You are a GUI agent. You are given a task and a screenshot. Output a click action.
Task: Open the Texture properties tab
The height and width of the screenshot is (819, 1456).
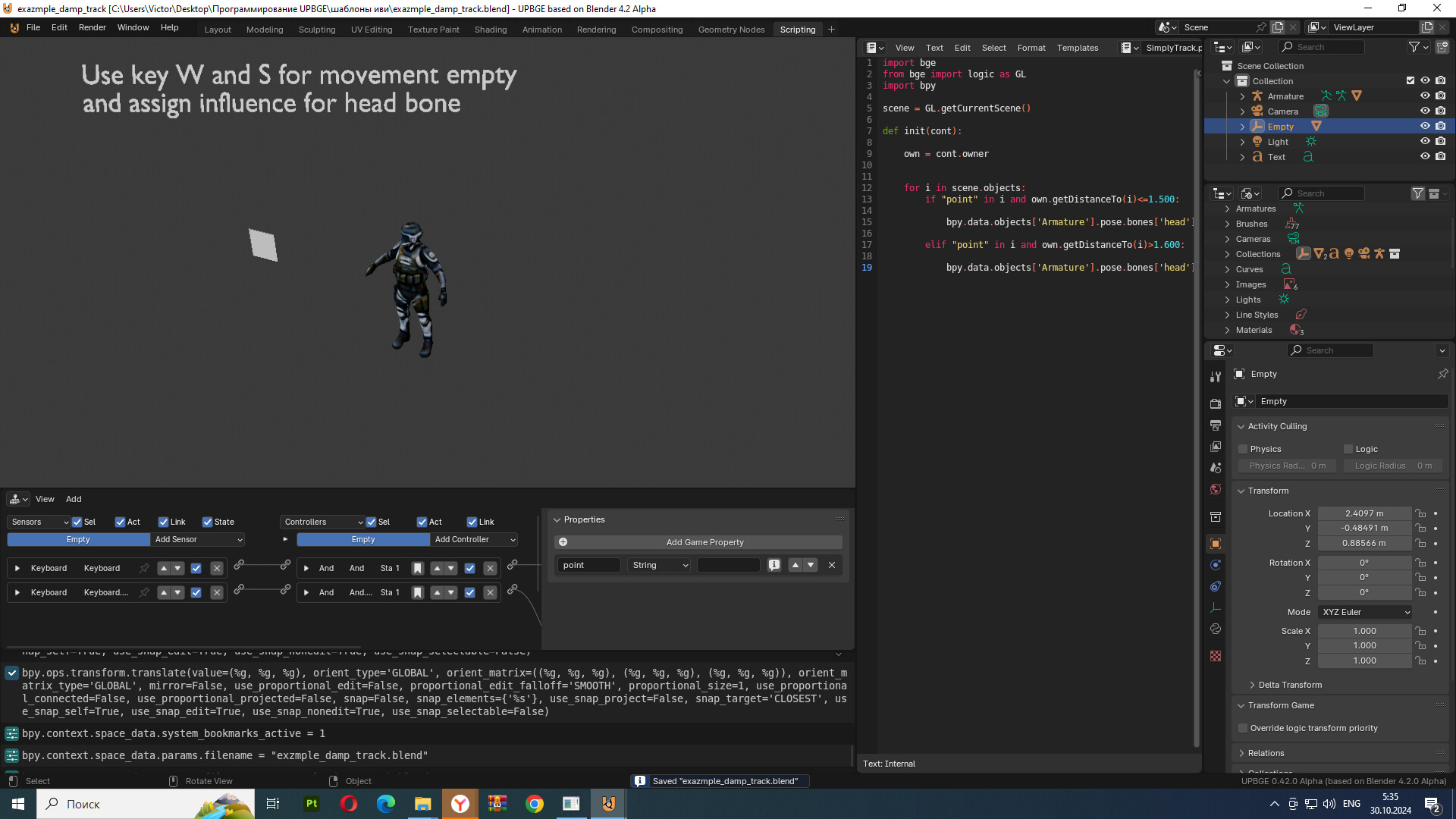click(x=1216, y=656)
